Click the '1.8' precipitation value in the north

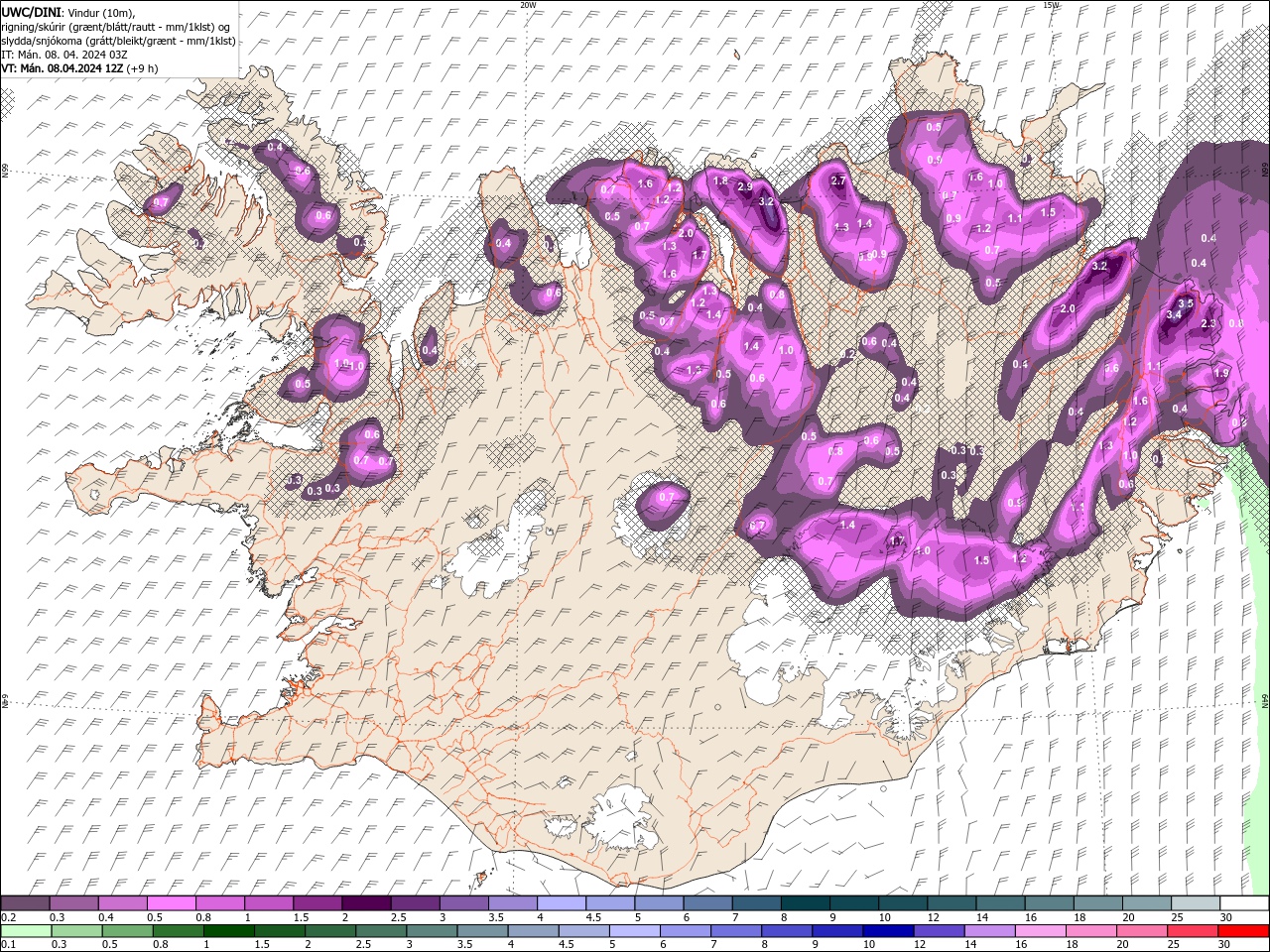[x=721, y=180]
